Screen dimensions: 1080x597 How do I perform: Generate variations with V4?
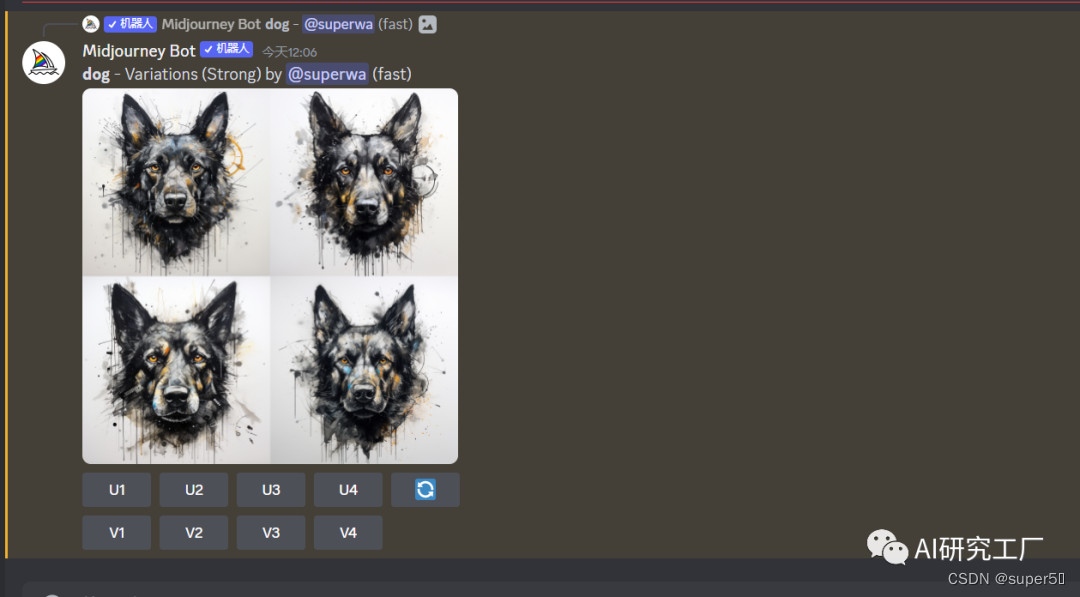[348, 532]
